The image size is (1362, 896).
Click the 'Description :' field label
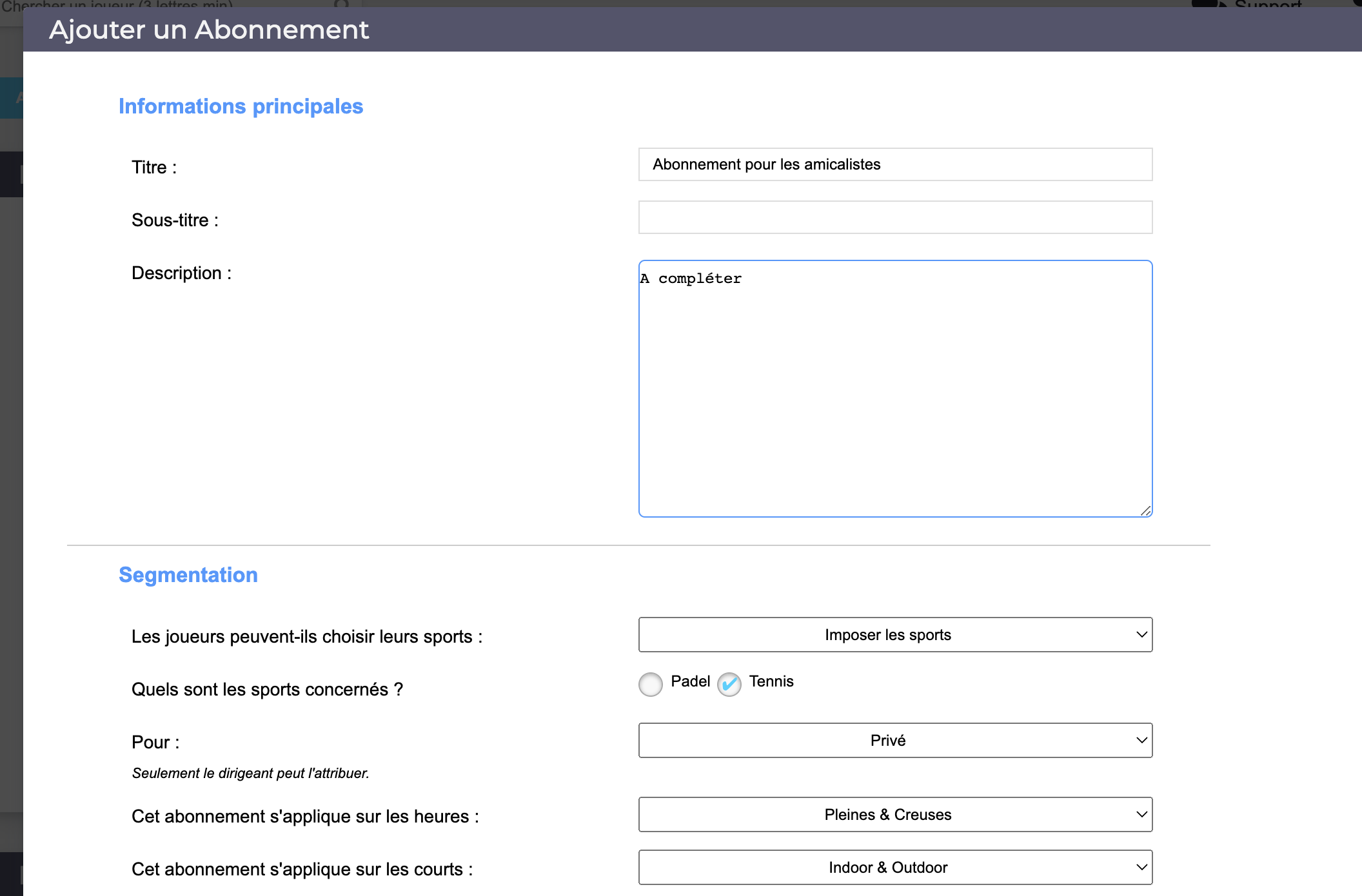[x=181, y=273]
